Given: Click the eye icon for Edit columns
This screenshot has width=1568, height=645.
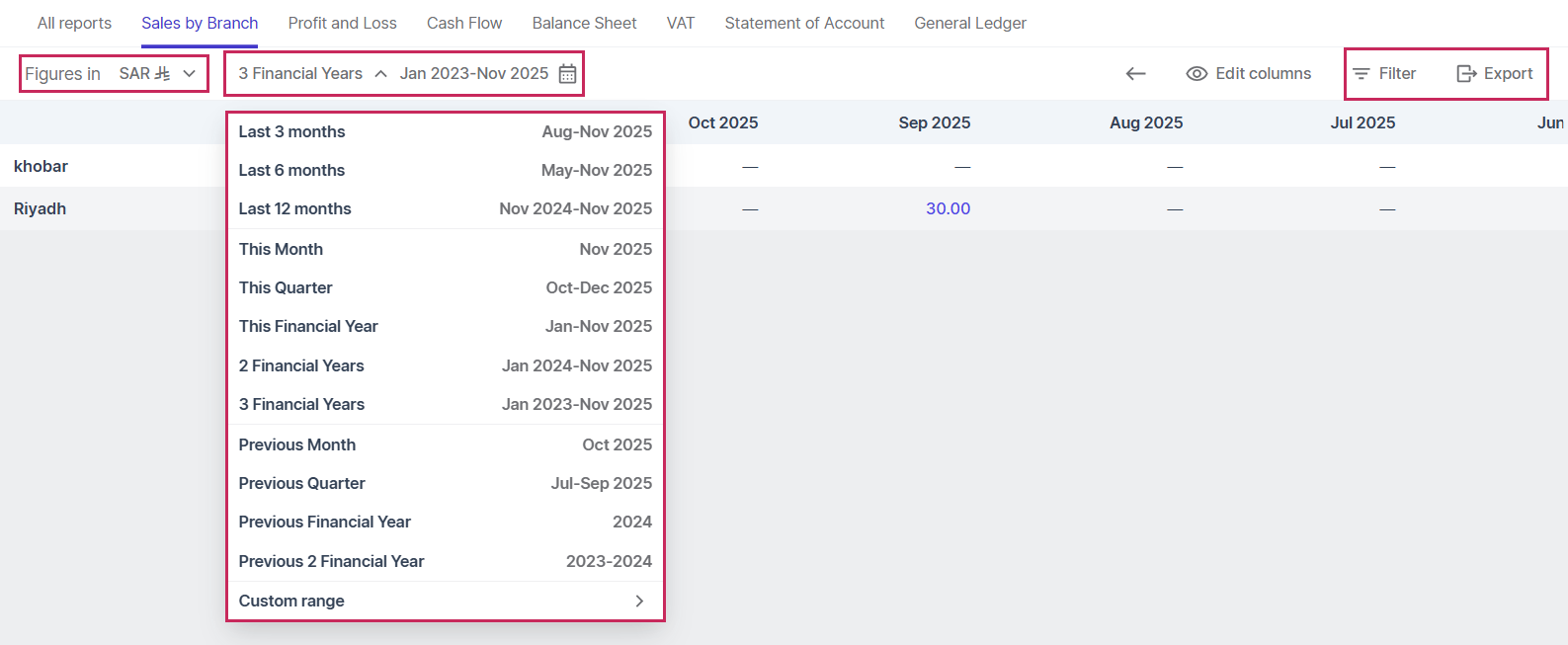Looking at the screenshot, I should click(1197, 74).
